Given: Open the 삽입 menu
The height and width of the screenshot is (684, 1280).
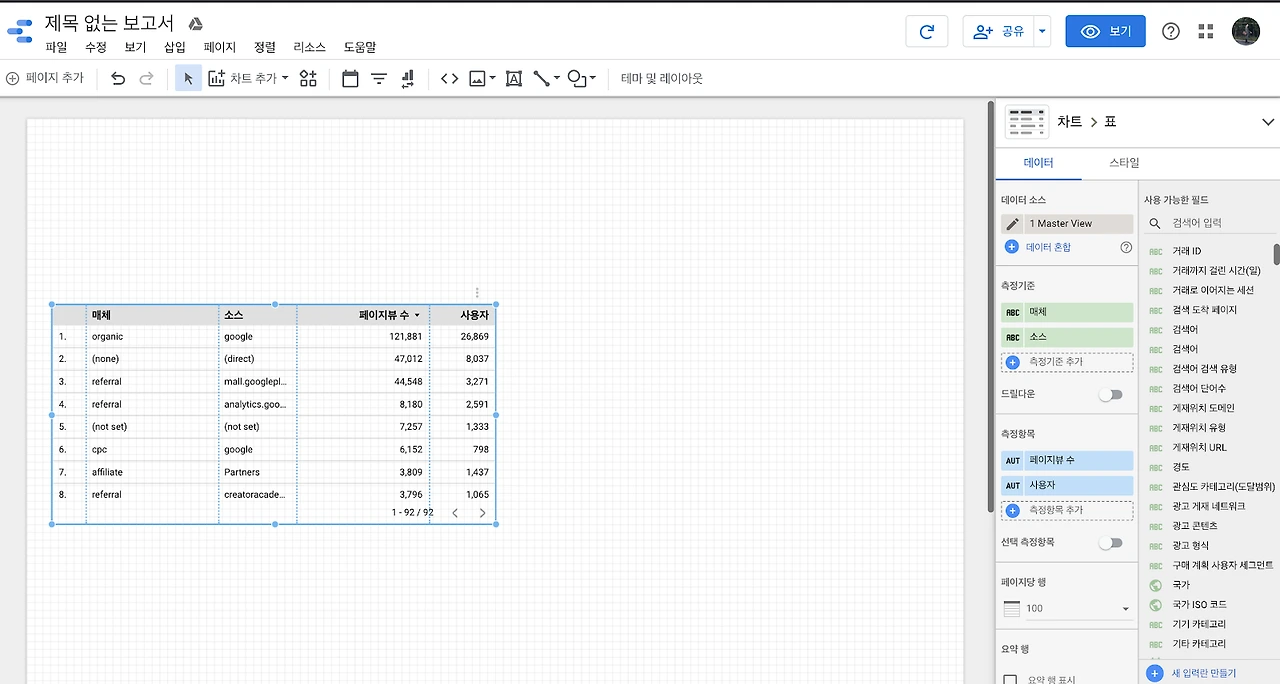Looking at the screenshot, I should 175,47.
